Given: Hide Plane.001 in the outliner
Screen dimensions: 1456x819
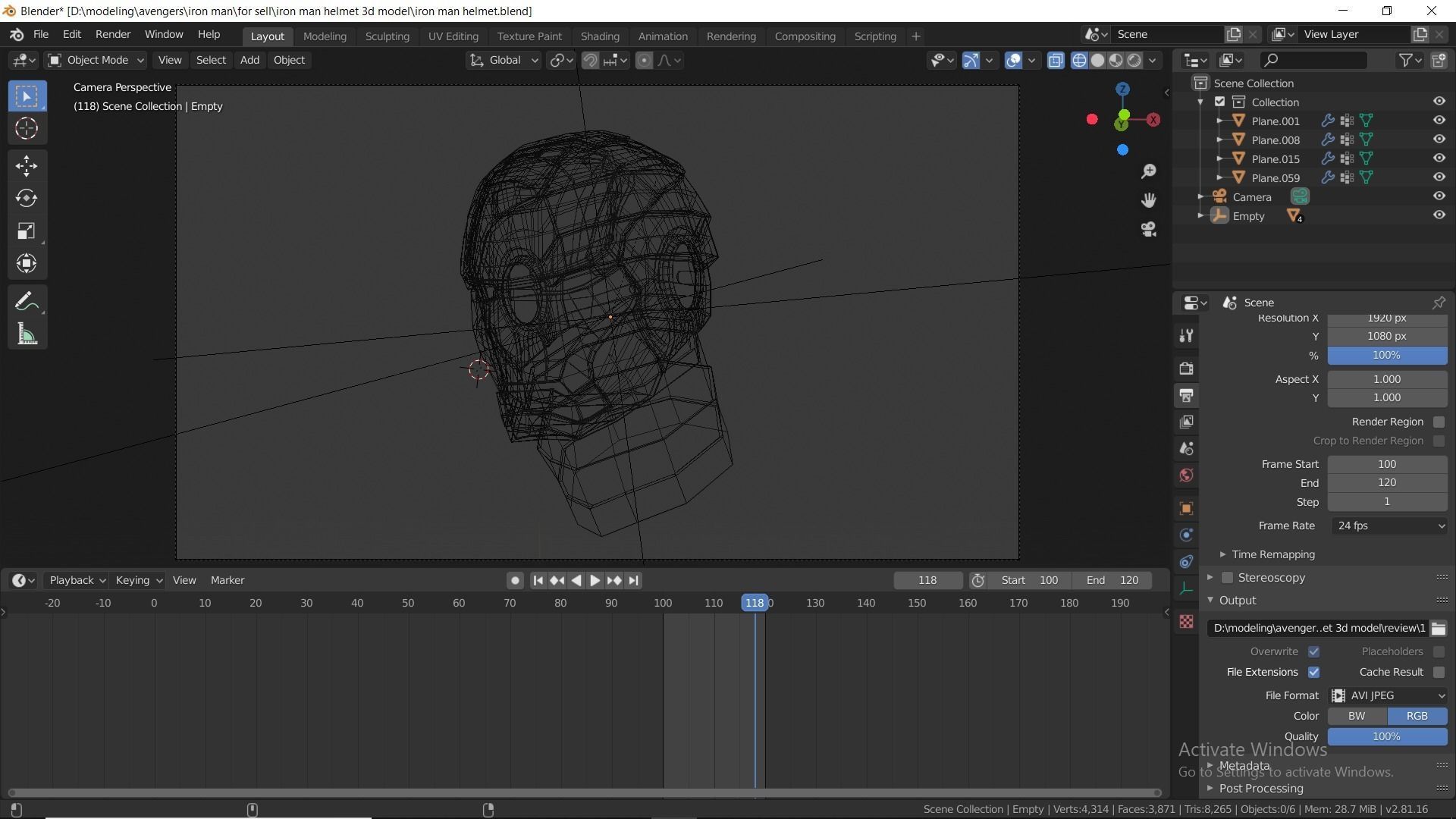Looking at the screenshot, I should (1439, 121).
